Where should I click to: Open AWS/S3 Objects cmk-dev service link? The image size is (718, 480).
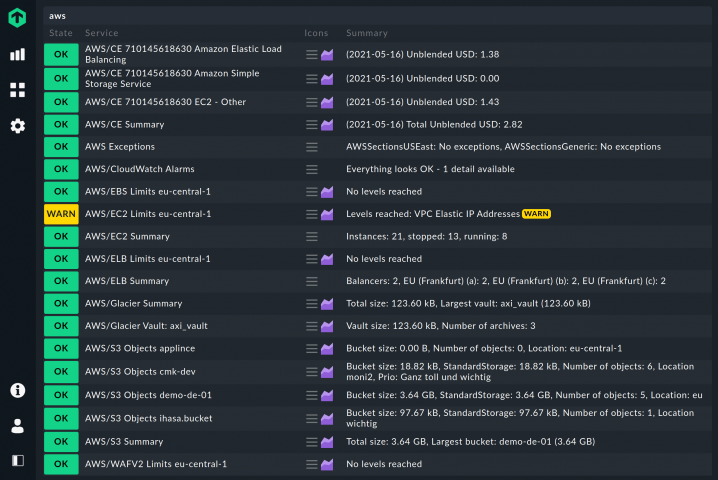tap(140, 371)
